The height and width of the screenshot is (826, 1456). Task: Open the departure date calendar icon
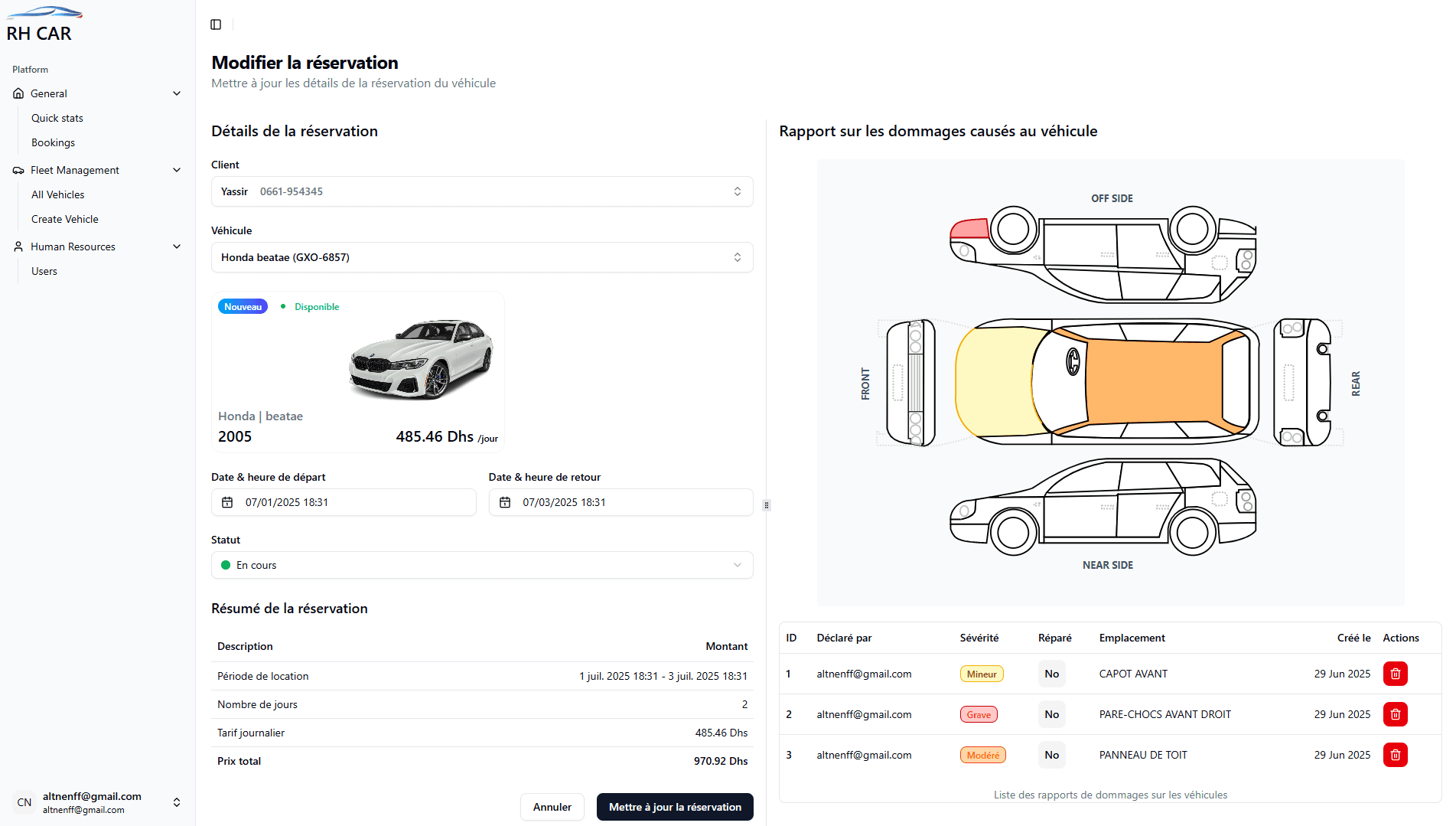pos(227,502)
